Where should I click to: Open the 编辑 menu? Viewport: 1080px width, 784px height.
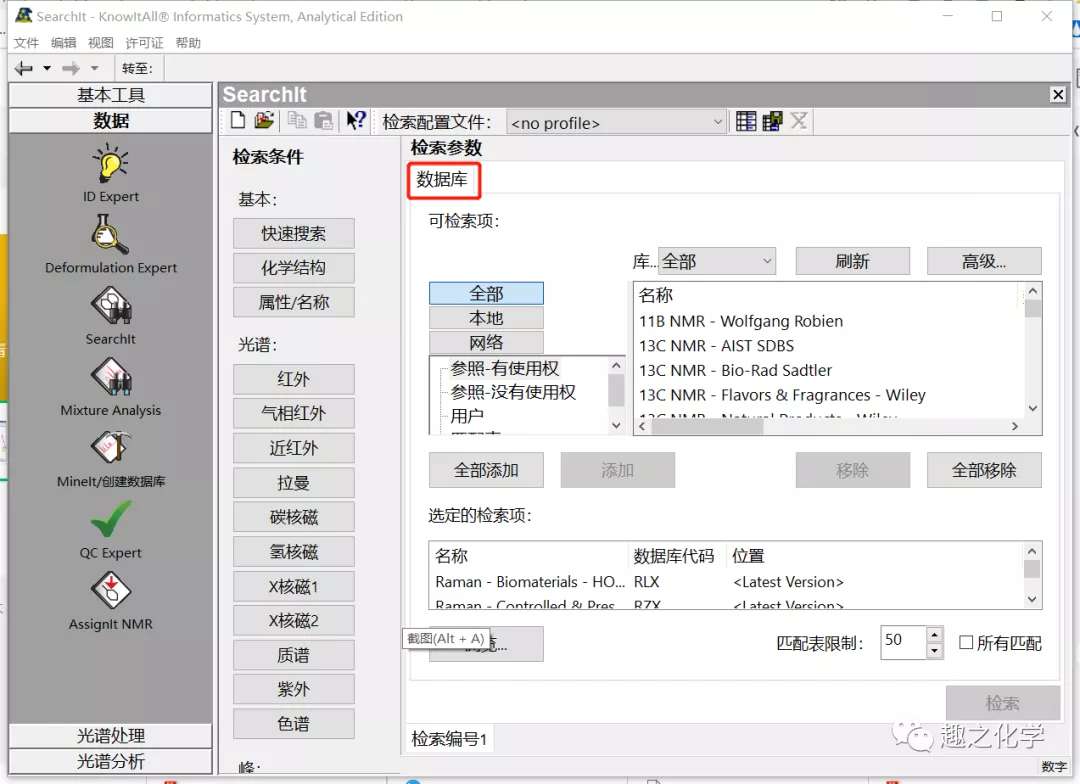(63, 43)
